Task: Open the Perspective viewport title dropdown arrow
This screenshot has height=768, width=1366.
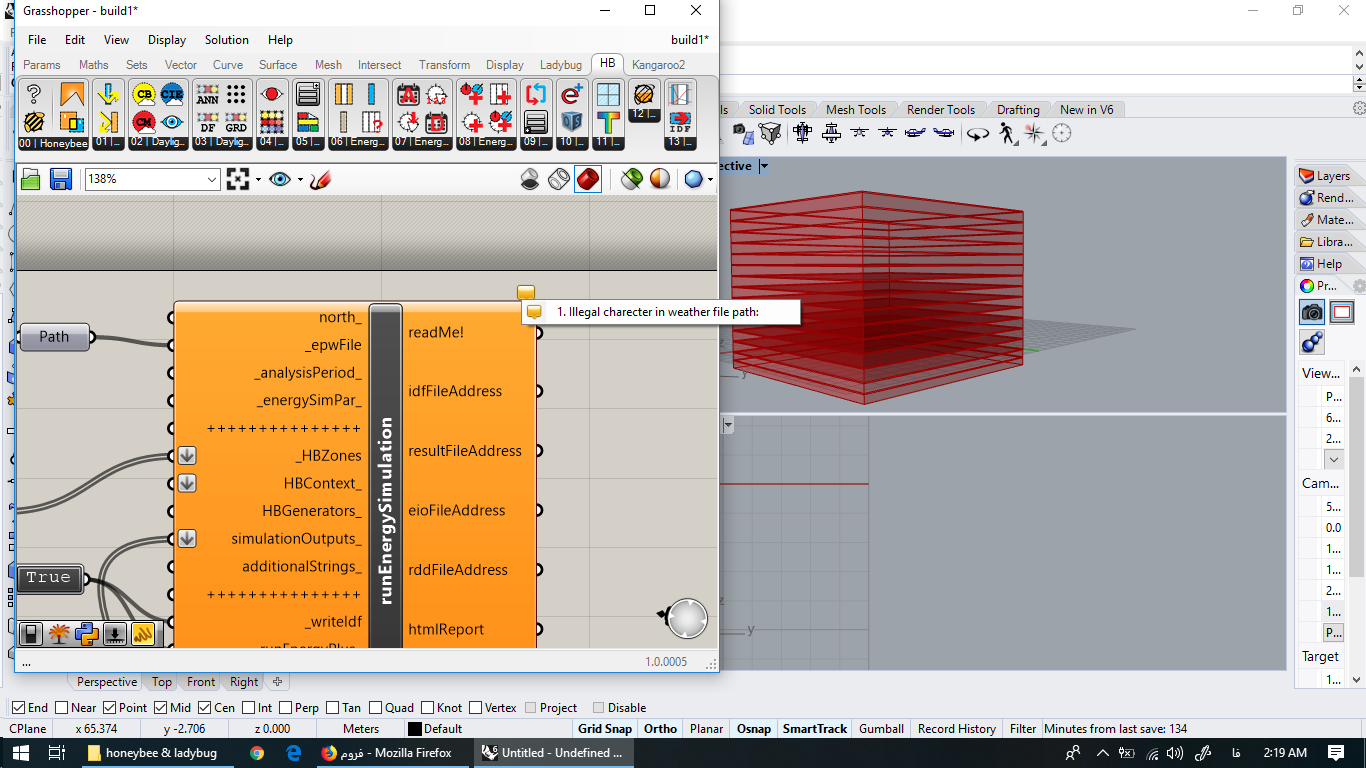Action: click(x=764, y=166)
